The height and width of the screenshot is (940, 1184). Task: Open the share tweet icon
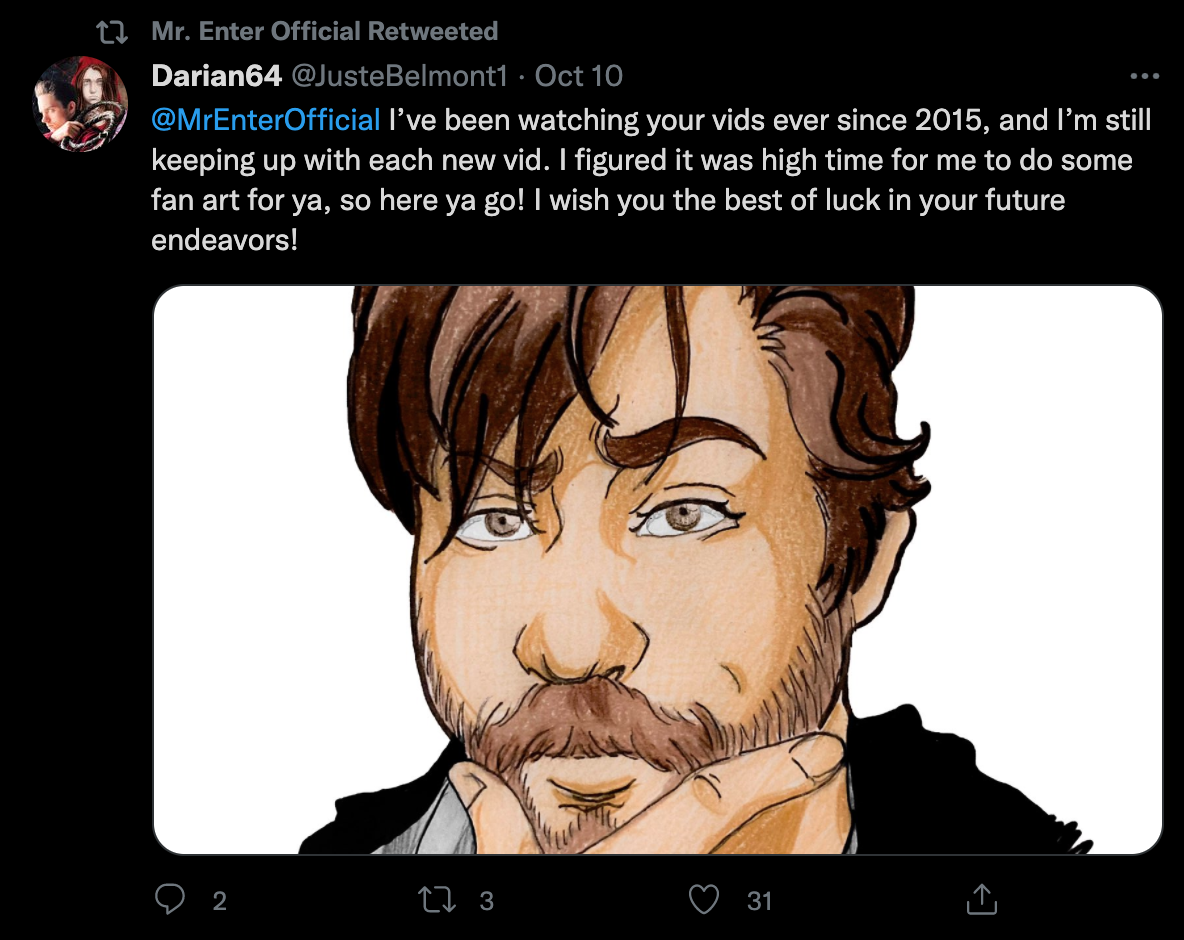pyautogui.click(x=982, y=900)
